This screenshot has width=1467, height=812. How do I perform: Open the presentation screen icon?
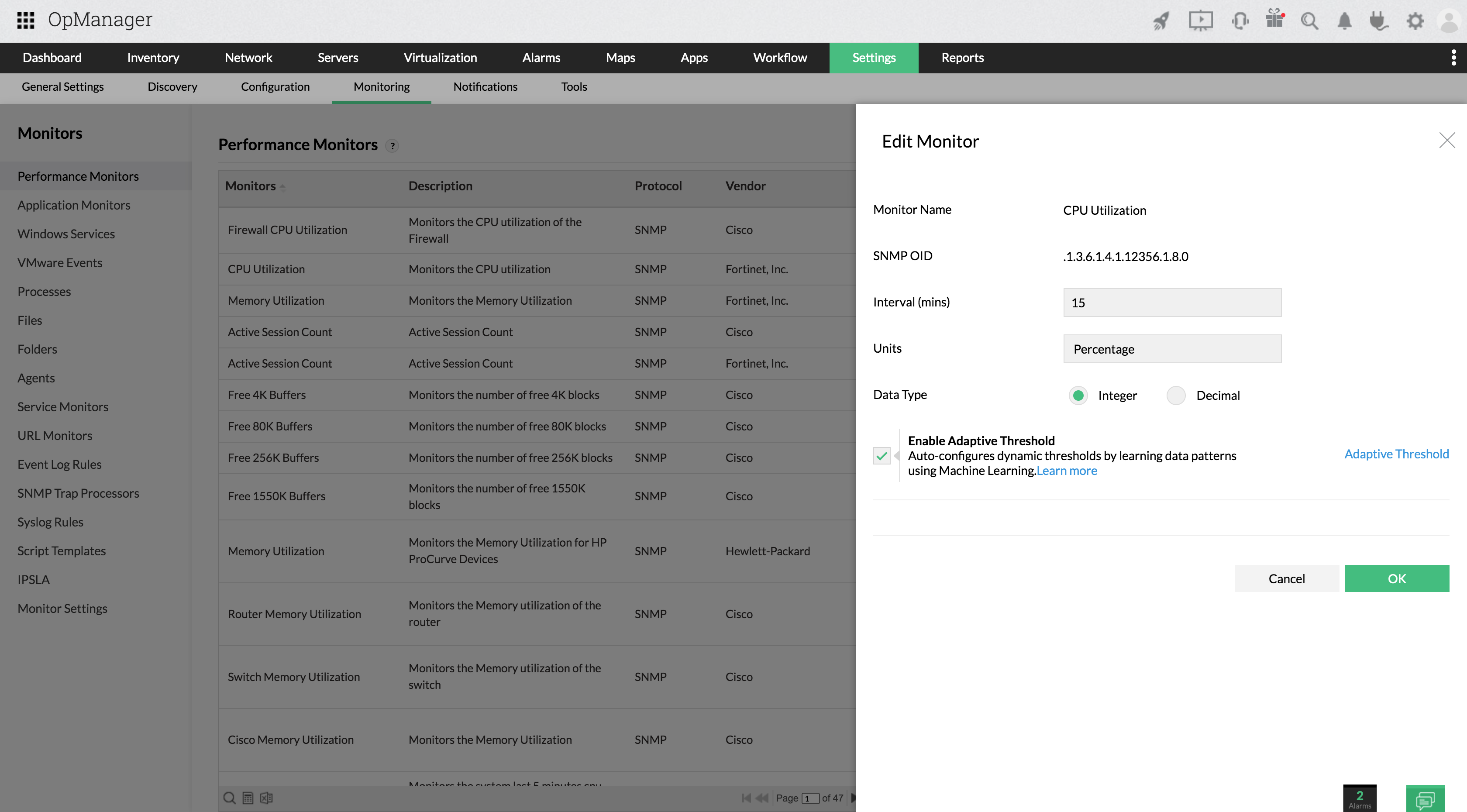tap(1201, 21)
